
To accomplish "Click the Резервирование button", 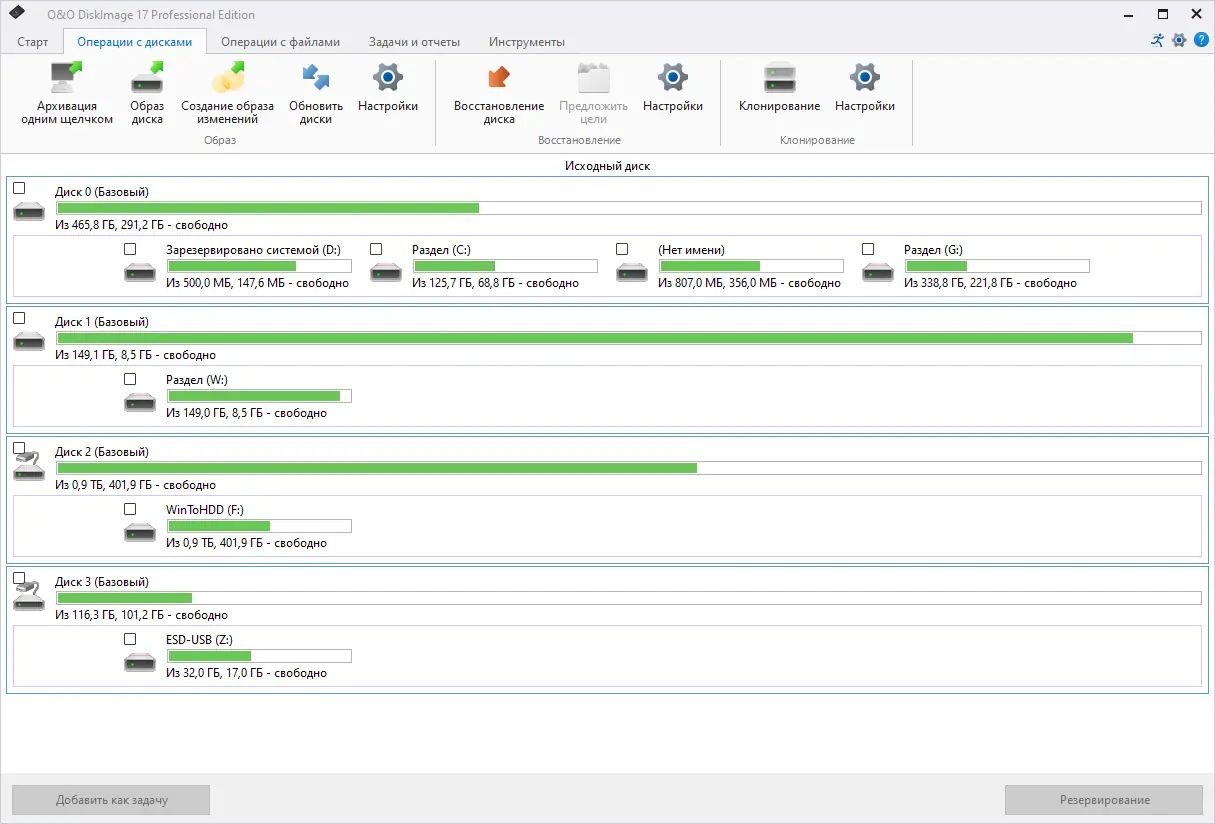I will [1104, 800].
